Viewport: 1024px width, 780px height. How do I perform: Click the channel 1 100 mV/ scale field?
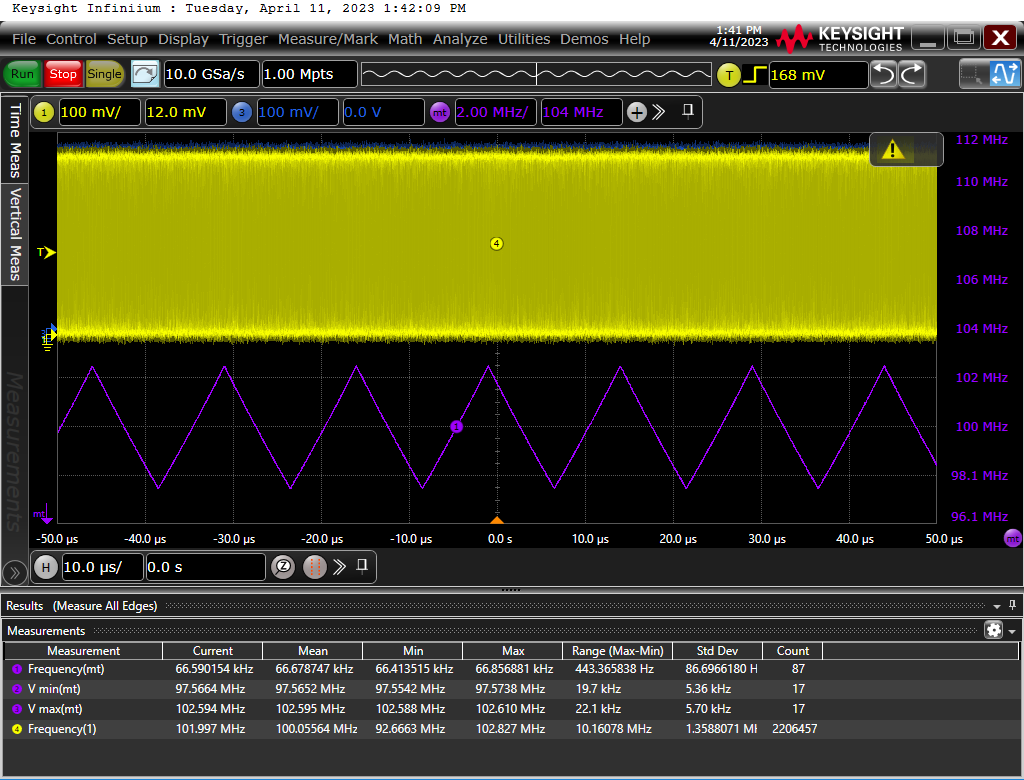click(99, 112)
